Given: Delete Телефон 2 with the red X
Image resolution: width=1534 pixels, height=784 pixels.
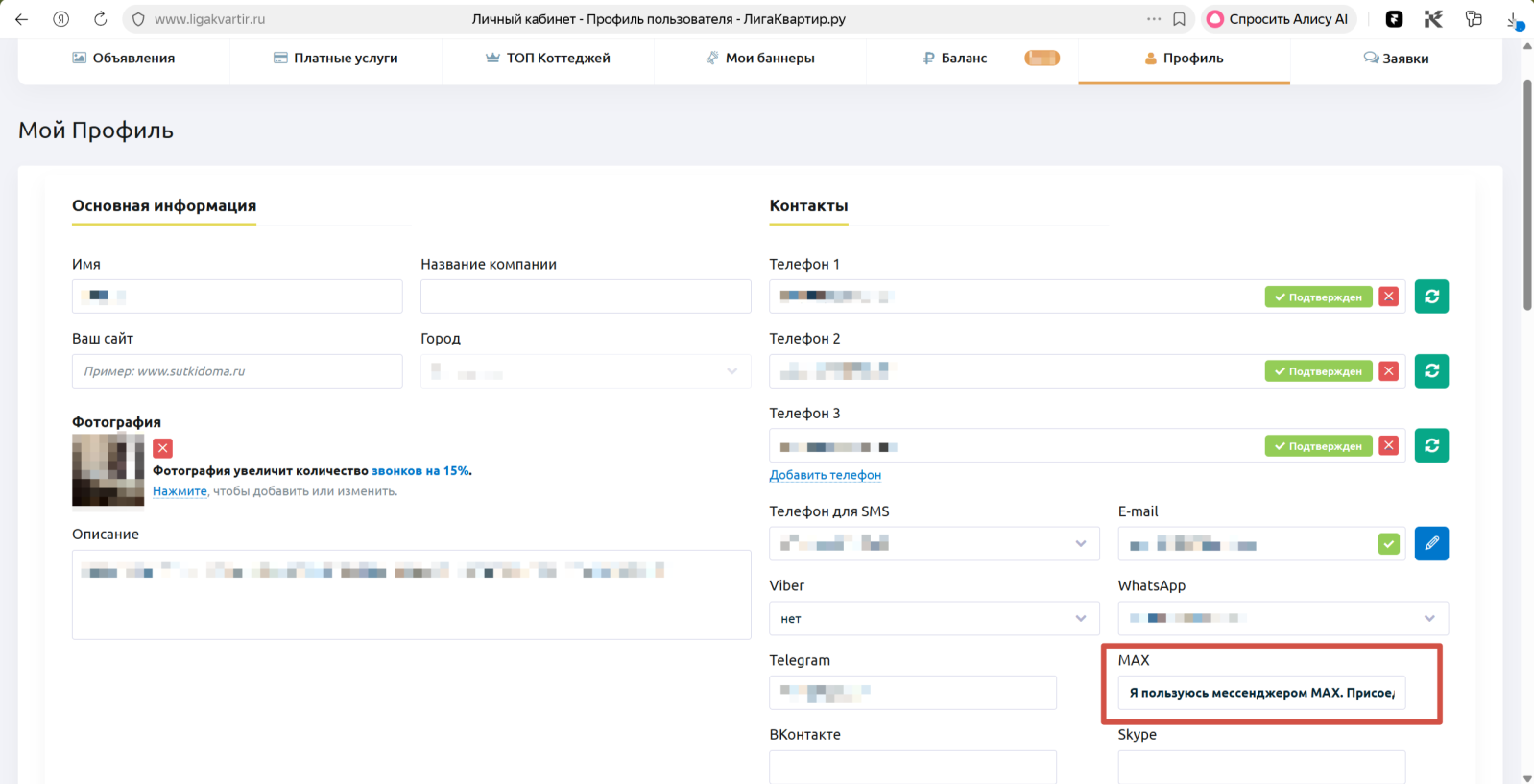Looking at the screenshot, I should tap(1388, 371).
